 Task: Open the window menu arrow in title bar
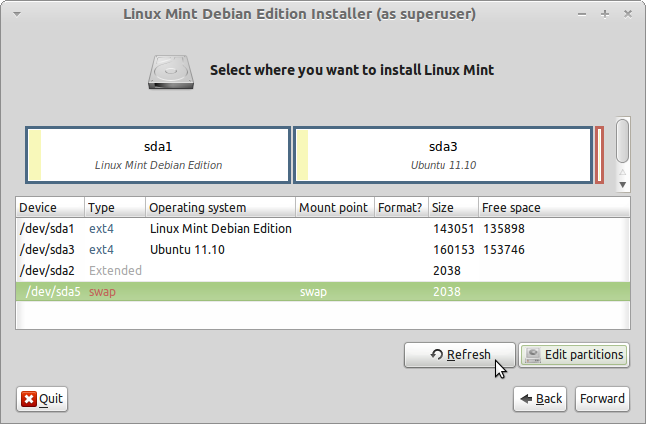pos(17,14)
